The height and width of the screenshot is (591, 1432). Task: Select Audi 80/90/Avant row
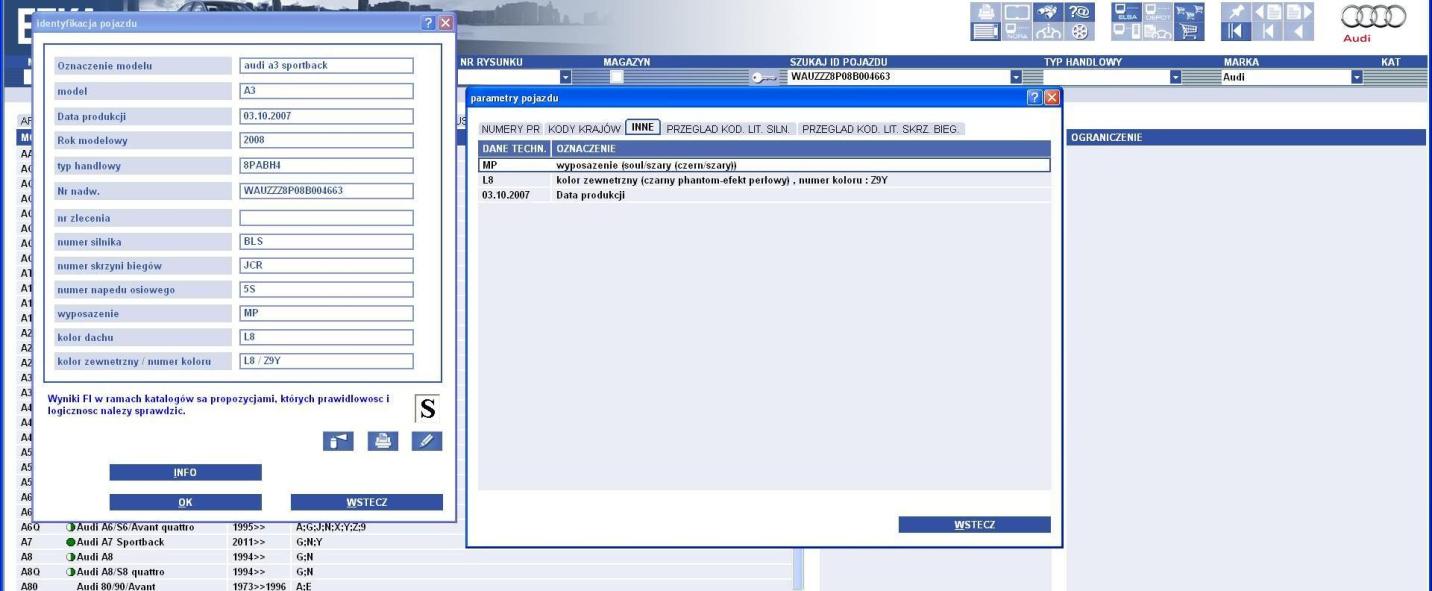(x=116, y=586)
